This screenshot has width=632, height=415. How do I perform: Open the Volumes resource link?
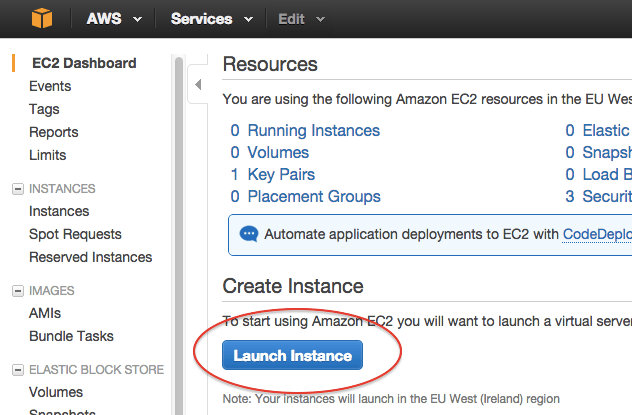click(278, 152)
